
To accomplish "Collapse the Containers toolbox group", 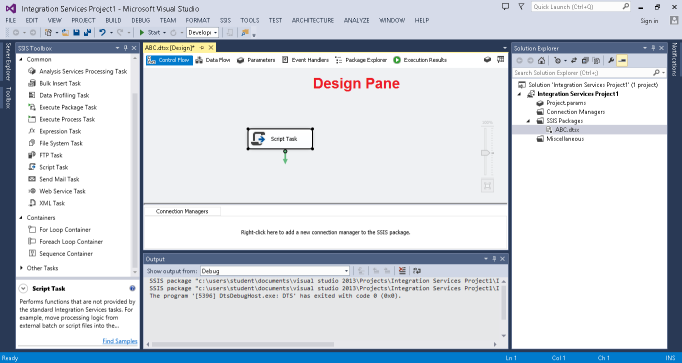I will tap(21, 217).
